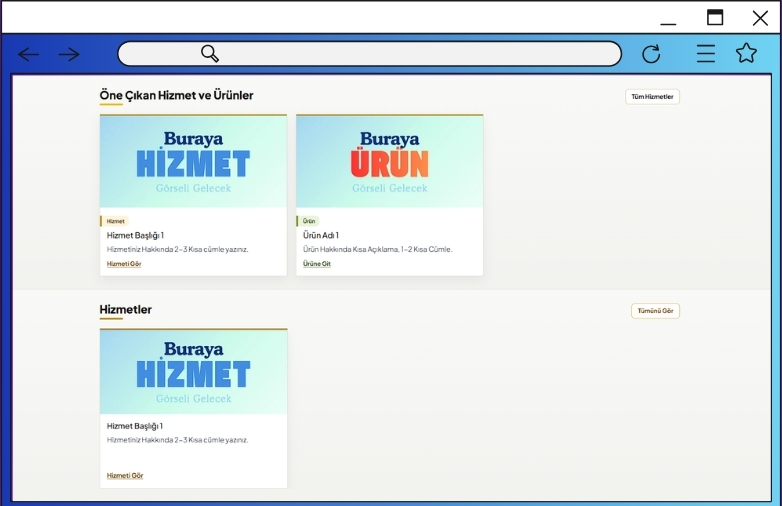The width and height of the screenshot is (782, 506).
Task: Click the Ürün Adı 1 title
Action: point(321,235)
